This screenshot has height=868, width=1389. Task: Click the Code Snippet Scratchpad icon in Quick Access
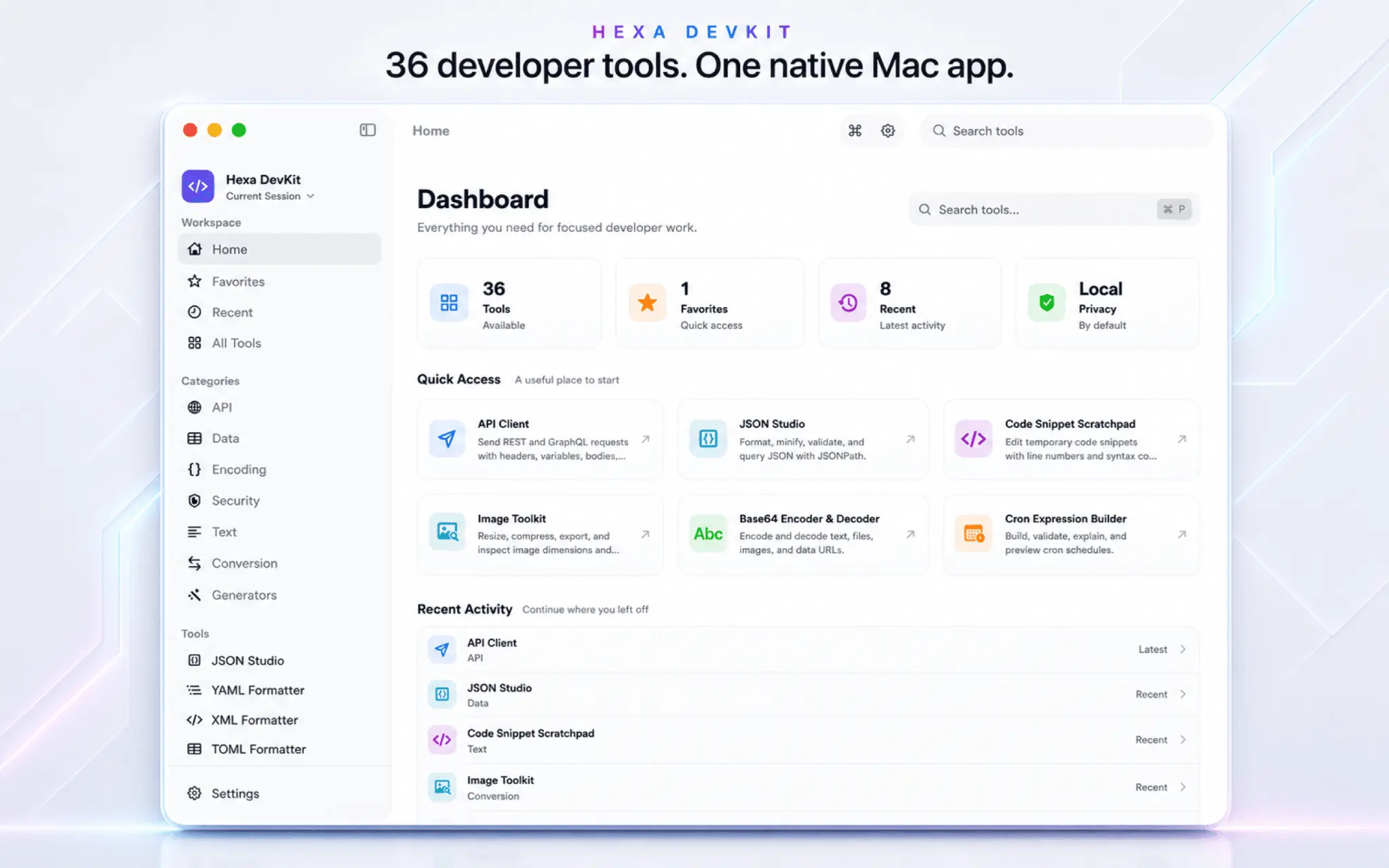(973, 439)
